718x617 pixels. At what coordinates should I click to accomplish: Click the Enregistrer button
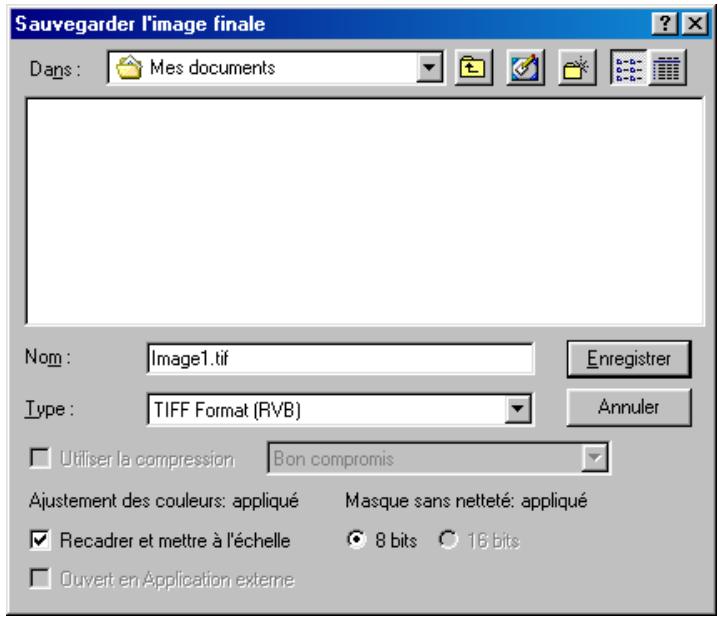click(x=629, y=359)
